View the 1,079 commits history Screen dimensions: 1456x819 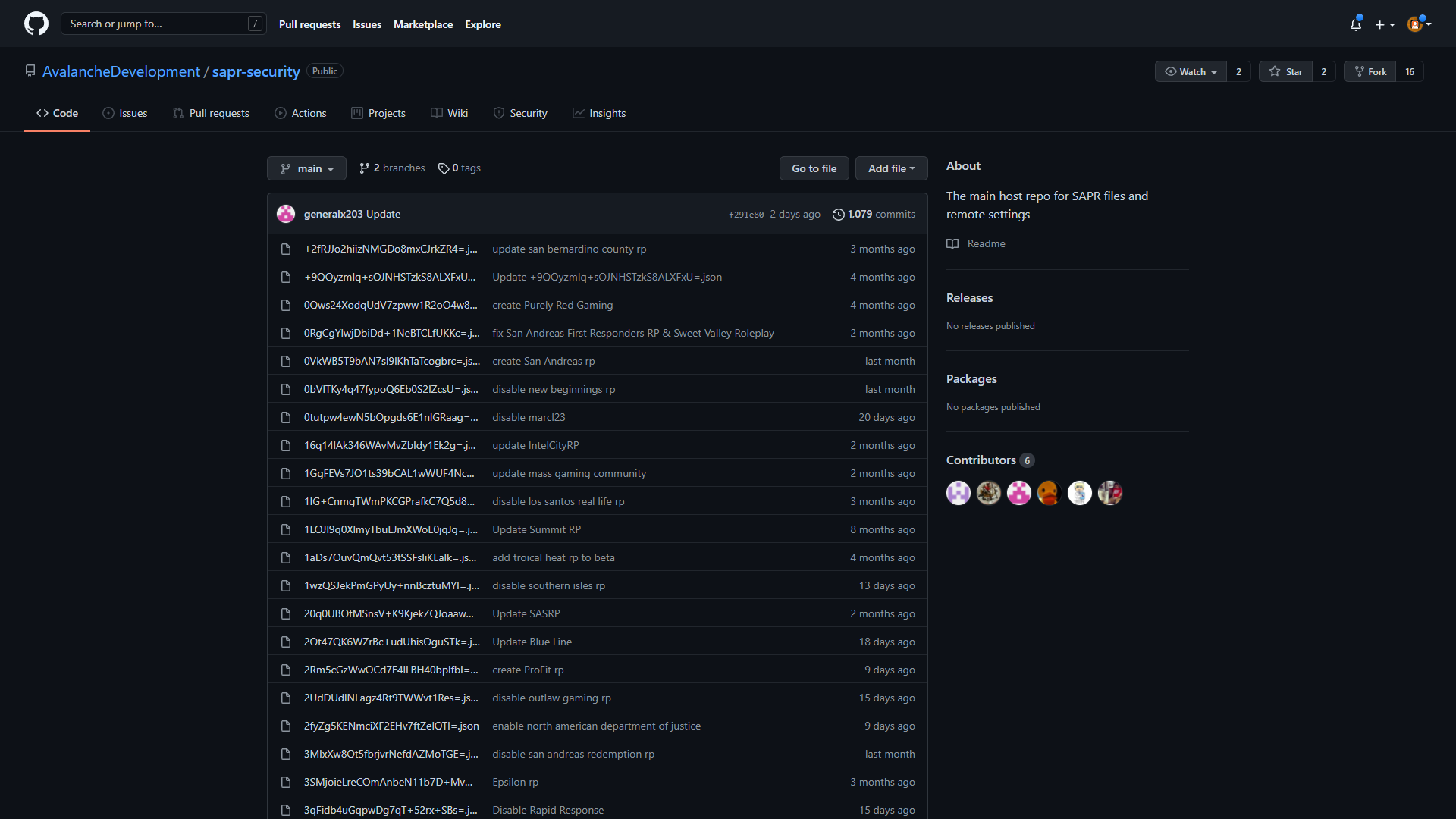click(874, 214)
